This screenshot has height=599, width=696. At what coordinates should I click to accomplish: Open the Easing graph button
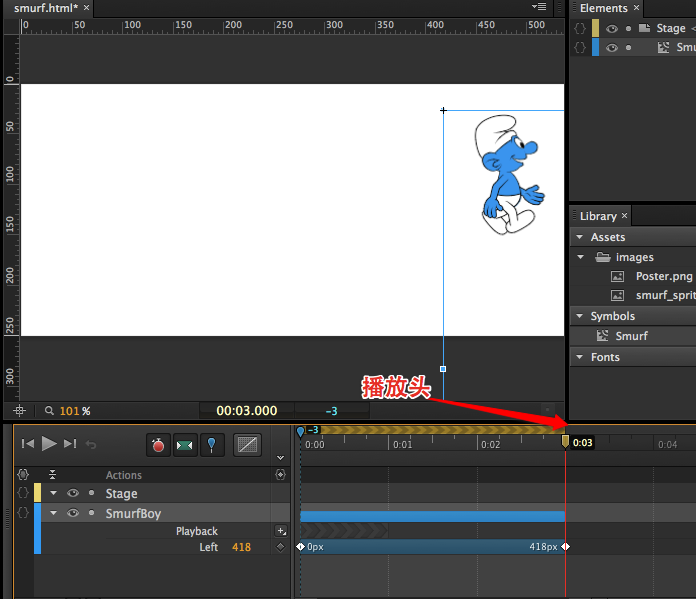point(247,444)
